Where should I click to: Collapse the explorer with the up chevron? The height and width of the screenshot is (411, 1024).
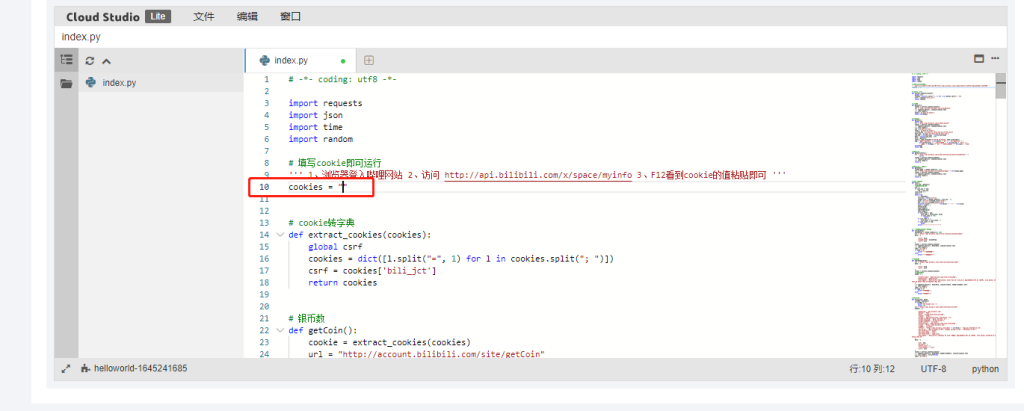106,61
